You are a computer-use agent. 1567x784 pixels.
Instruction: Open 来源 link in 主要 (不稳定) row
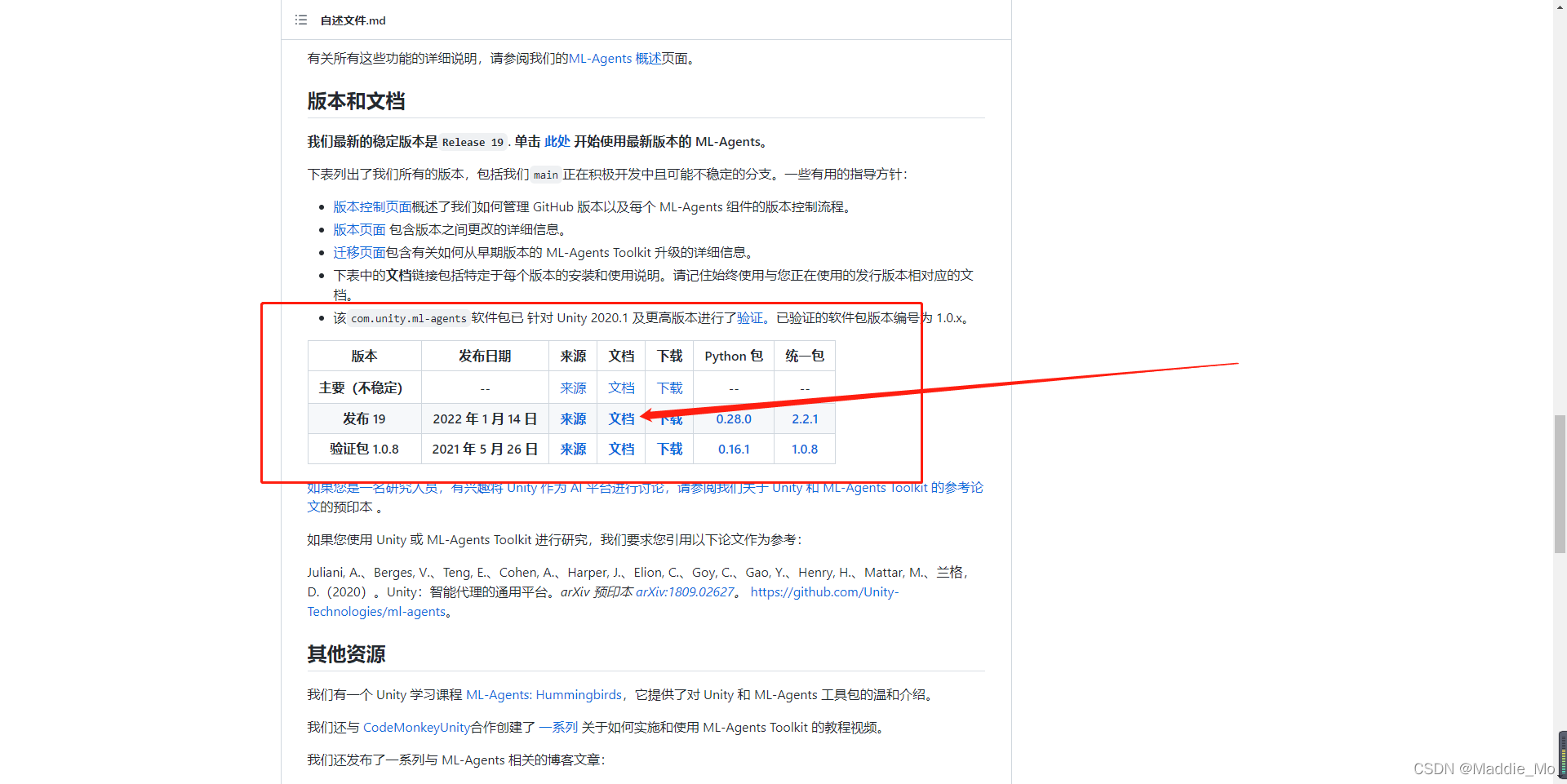pos(573,388)
